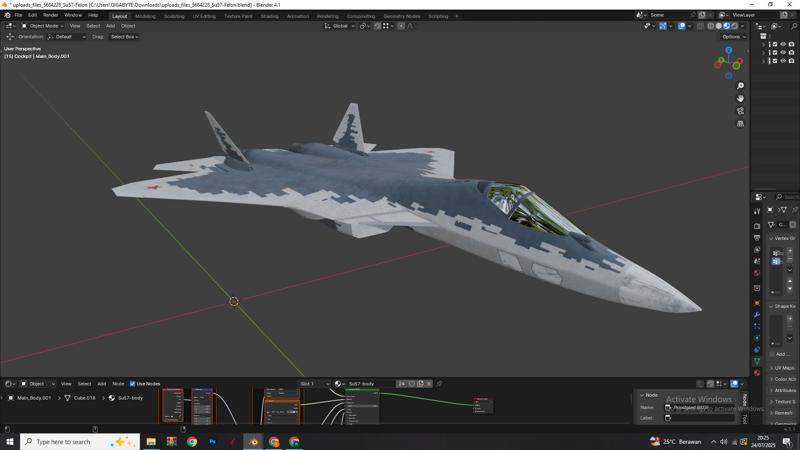
Task: Open the Tool properties tab
Action: 757,211
